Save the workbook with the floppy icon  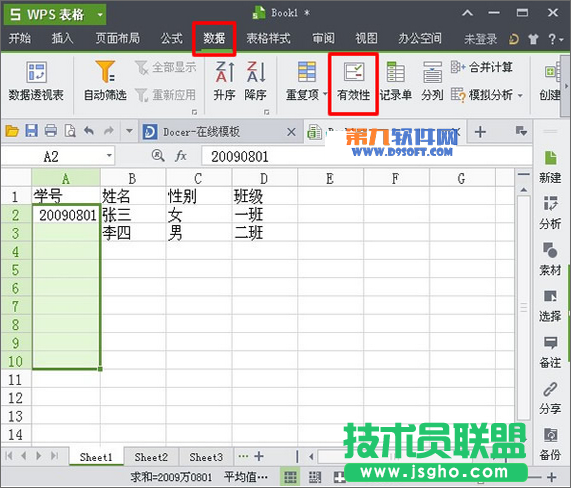click(x=32, y=131)
